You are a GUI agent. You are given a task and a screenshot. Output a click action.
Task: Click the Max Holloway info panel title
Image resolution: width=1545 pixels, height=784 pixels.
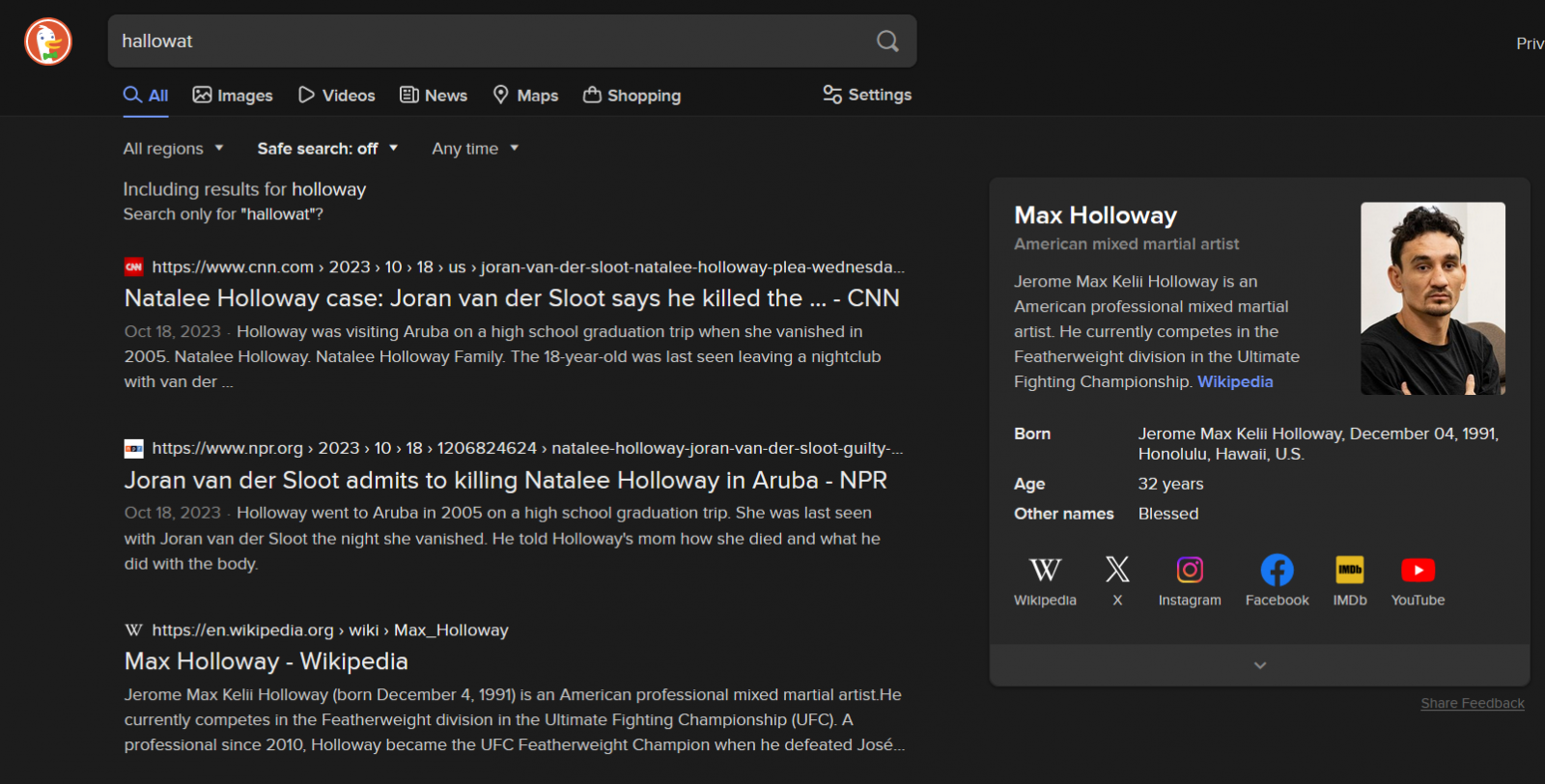pos(1095,215)
